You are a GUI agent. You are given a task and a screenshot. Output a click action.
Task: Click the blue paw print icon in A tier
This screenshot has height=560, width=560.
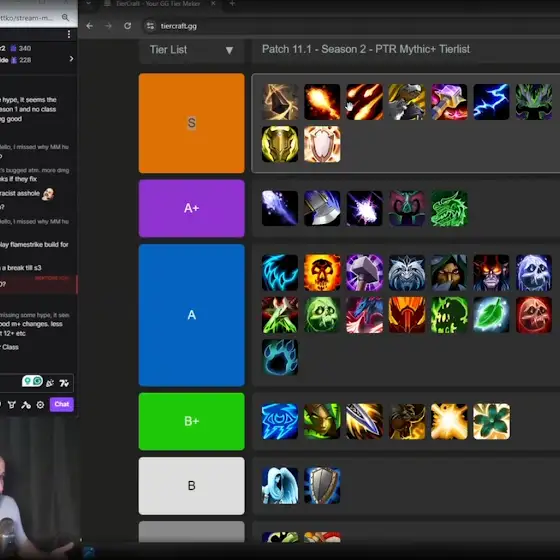coord(280,357)
